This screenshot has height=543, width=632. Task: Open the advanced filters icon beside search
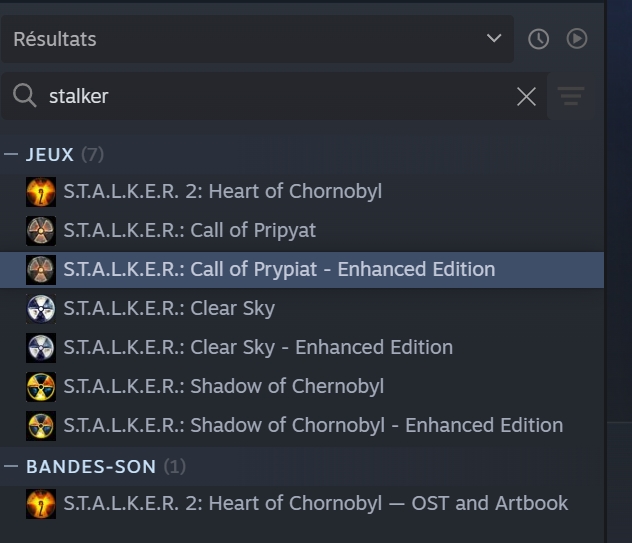point(571,96)
